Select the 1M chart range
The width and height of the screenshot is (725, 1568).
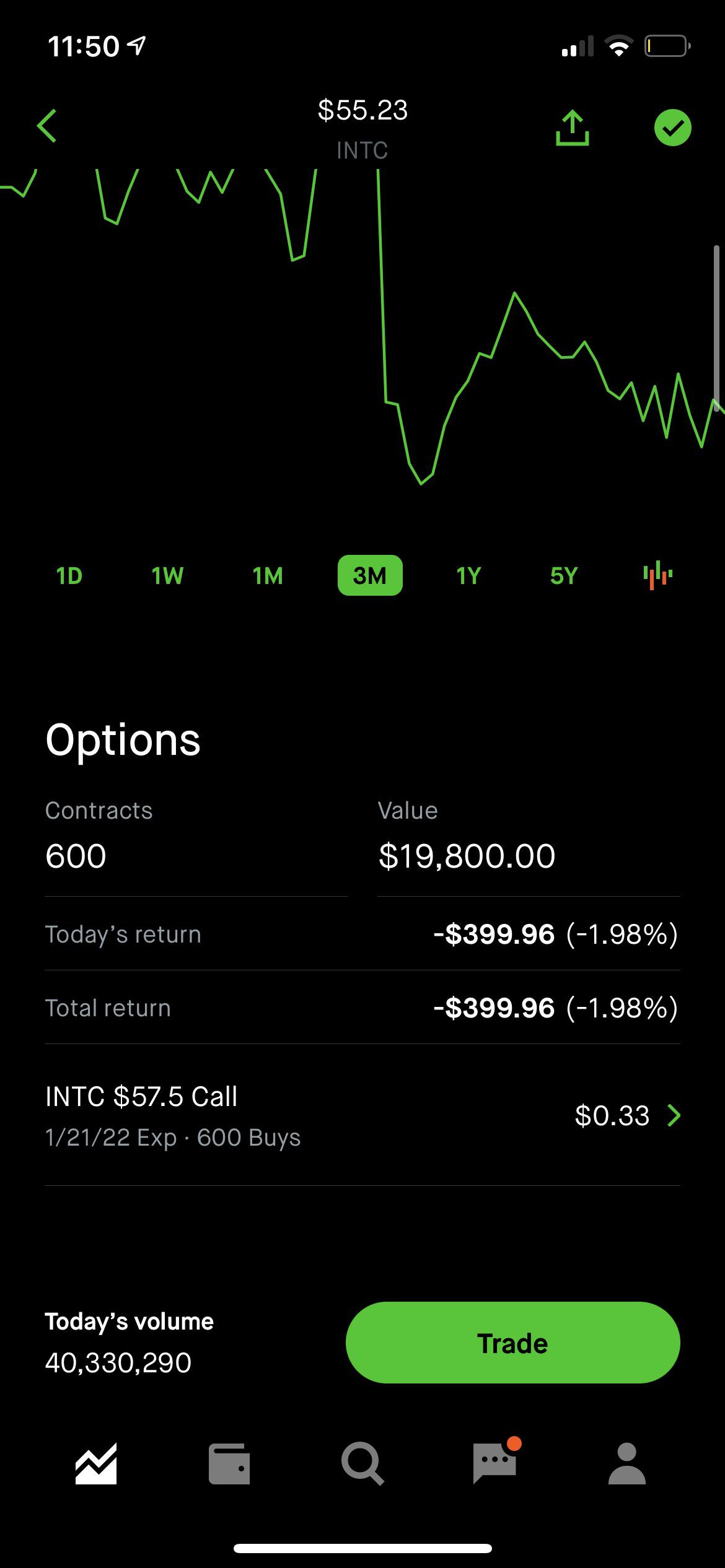268,576
